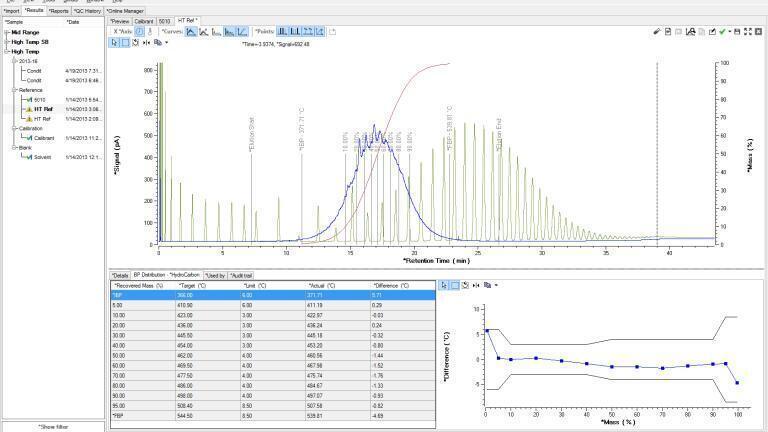Click the reset zoom icon in difference plot toolbar

pyautogui.click(x=465, y=285)
